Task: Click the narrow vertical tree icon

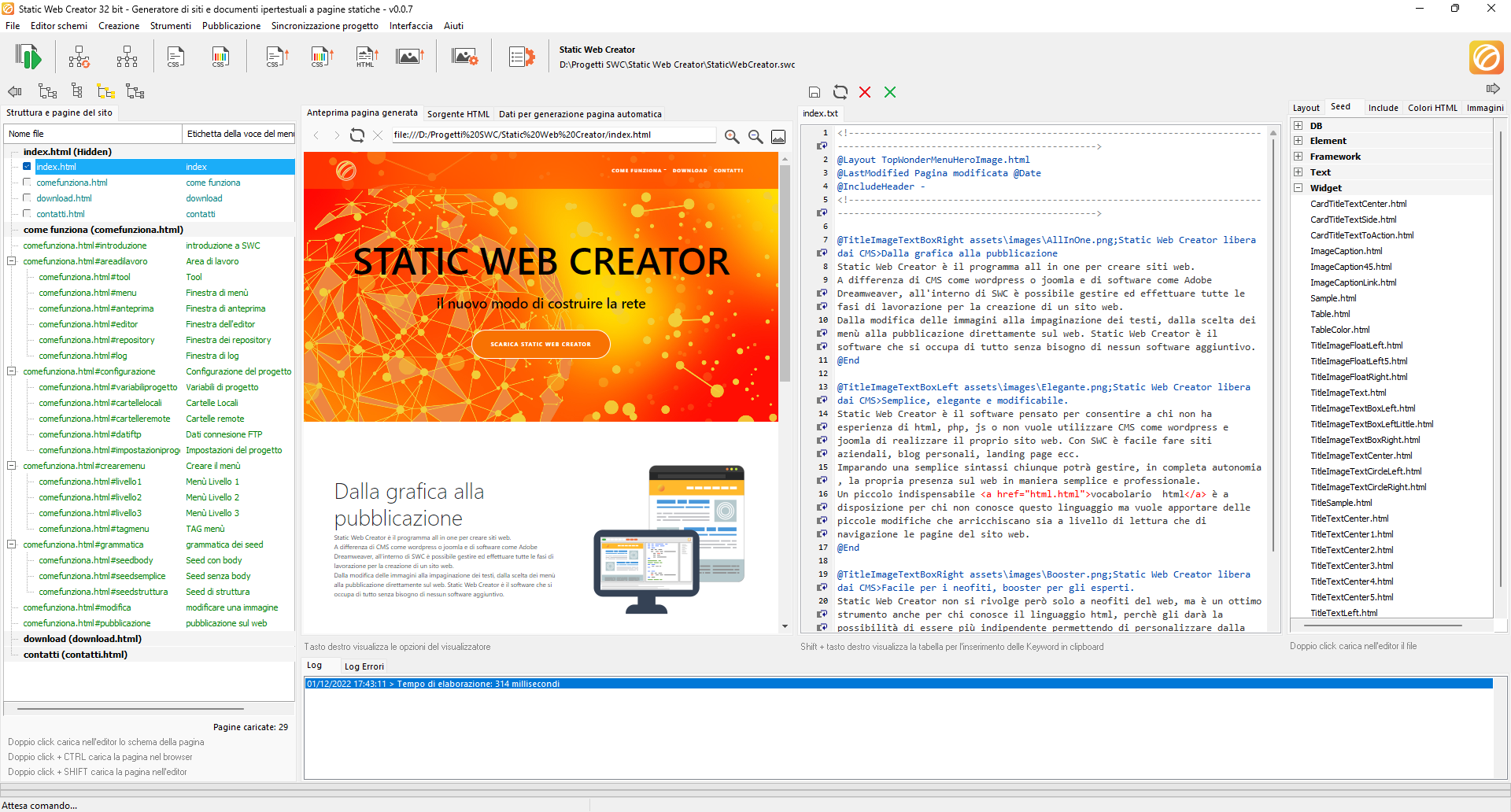Action: tap(76, 91)
